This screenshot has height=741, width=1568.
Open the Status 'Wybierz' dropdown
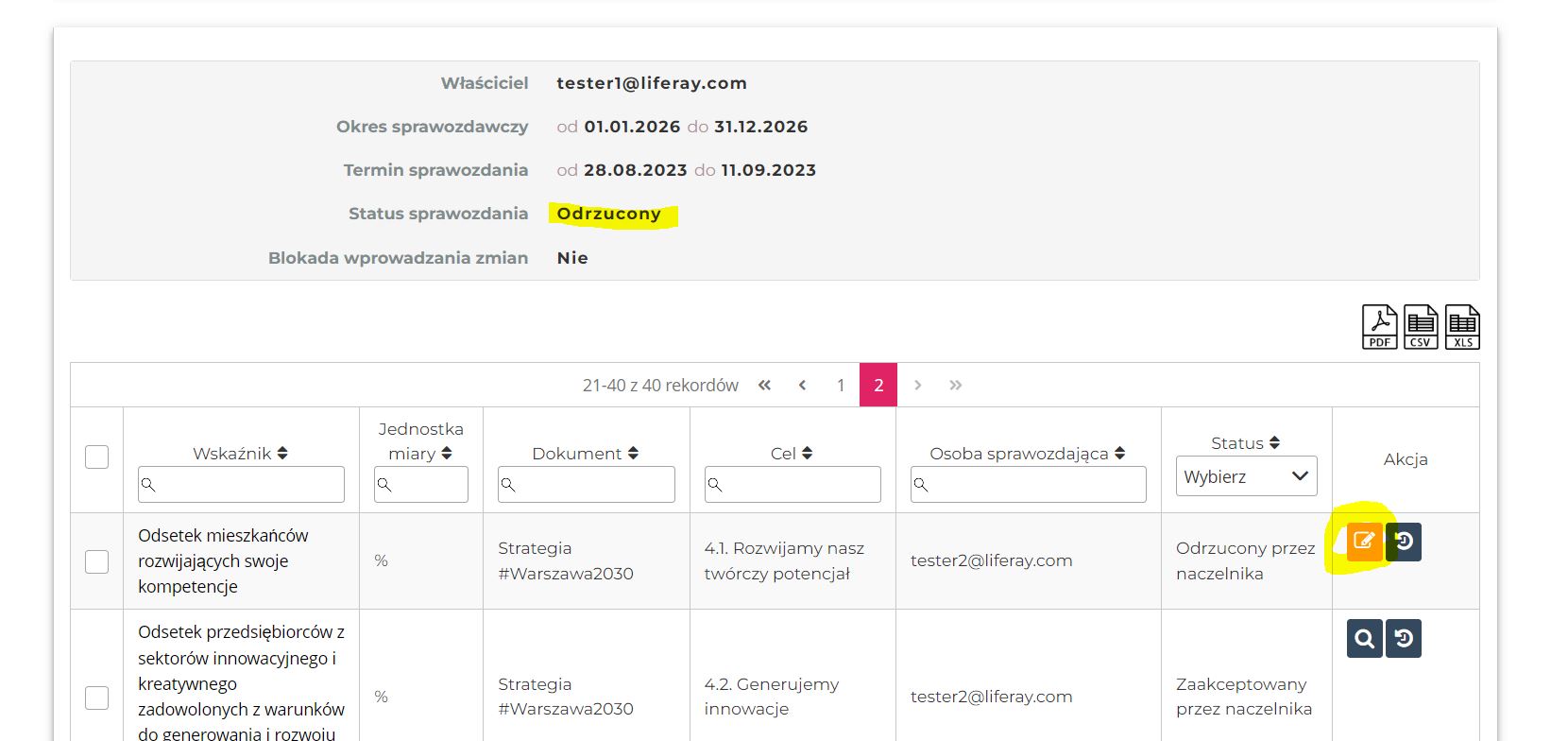click(1246, 476)
